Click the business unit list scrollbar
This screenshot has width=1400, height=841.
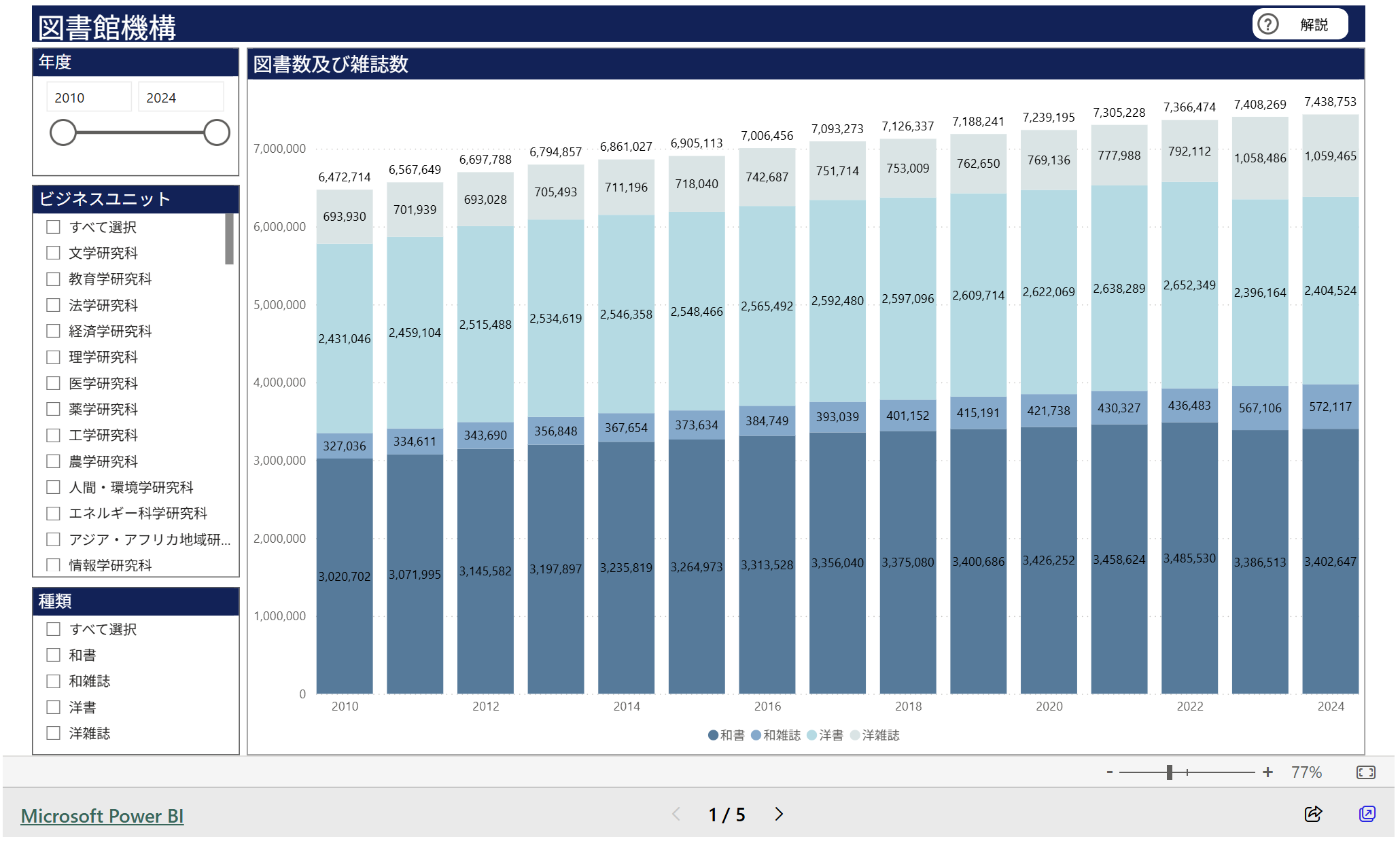click(x=230, y=239)
